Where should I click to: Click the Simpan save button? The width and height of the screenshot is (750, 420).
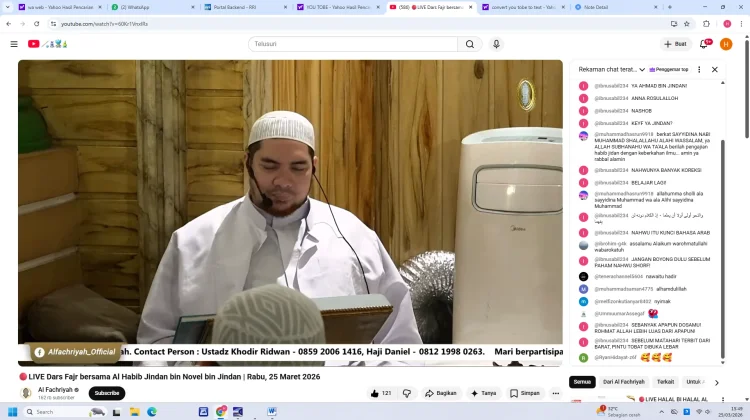525,393
